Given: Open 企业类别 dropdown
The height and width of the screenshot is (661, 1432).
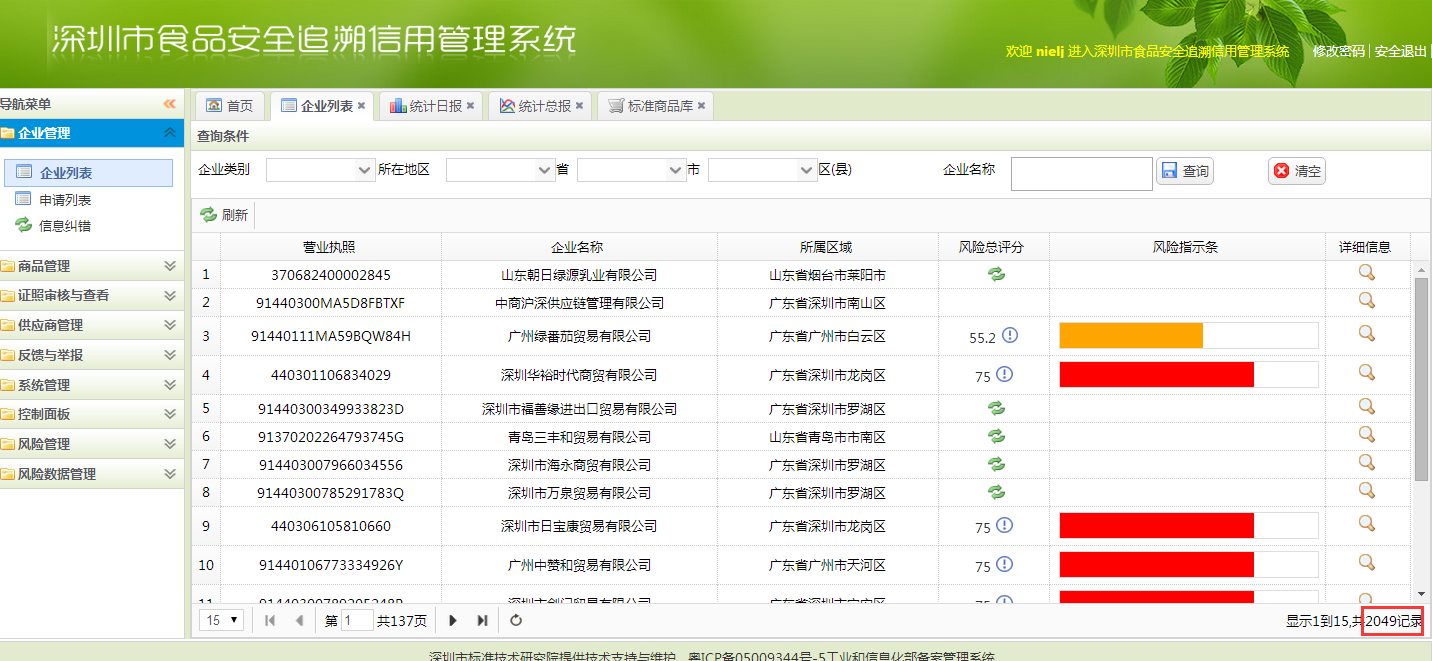Looking at the screenshot, I should 320,171.
